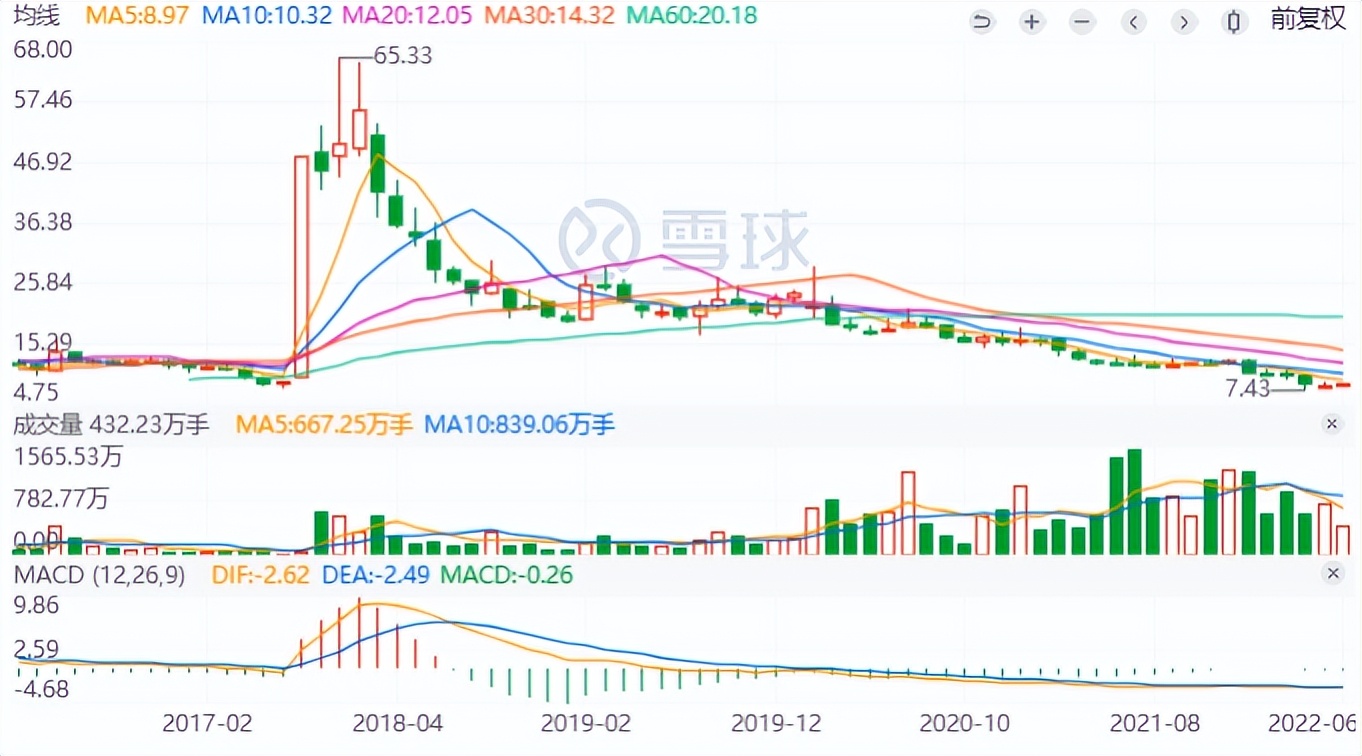Viewport: 1362px width, 756px height.
Task: Click the 2018-04 date axis label
Action: 398,721
